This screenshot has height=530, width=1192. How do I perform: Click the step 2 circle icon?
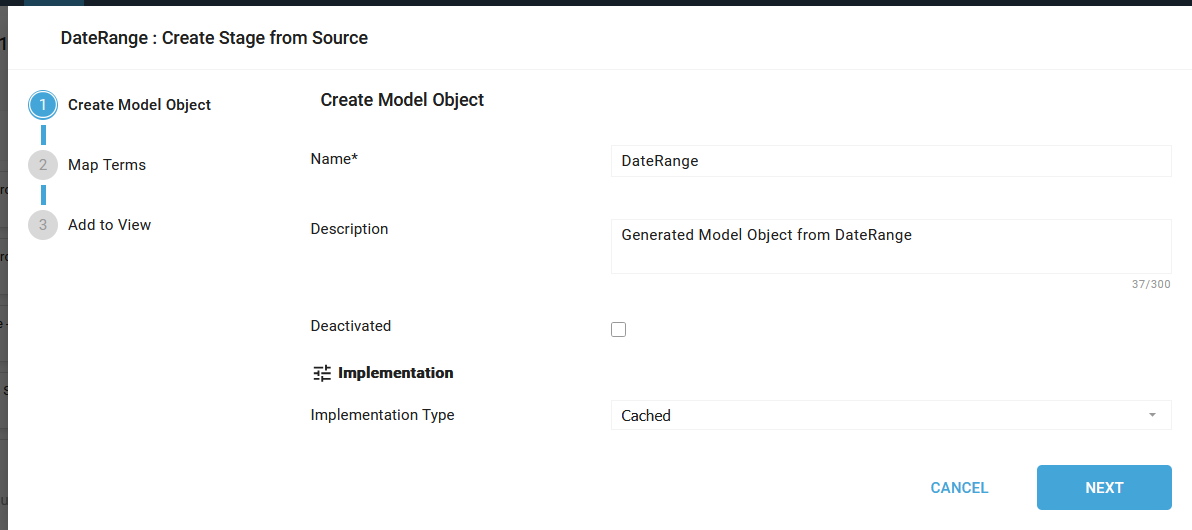(43, 165)
